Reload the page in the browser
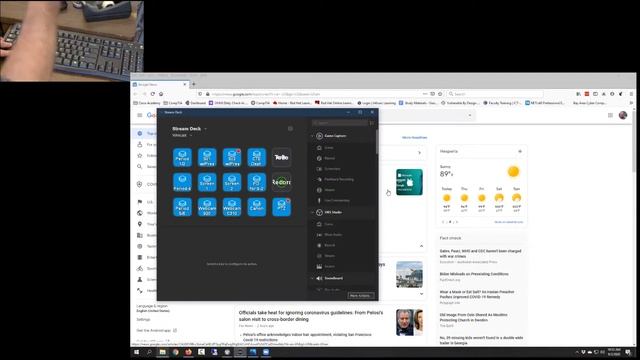Image resolution: width=640 pixels, height=360 pixels. click(x=153, y=94)
